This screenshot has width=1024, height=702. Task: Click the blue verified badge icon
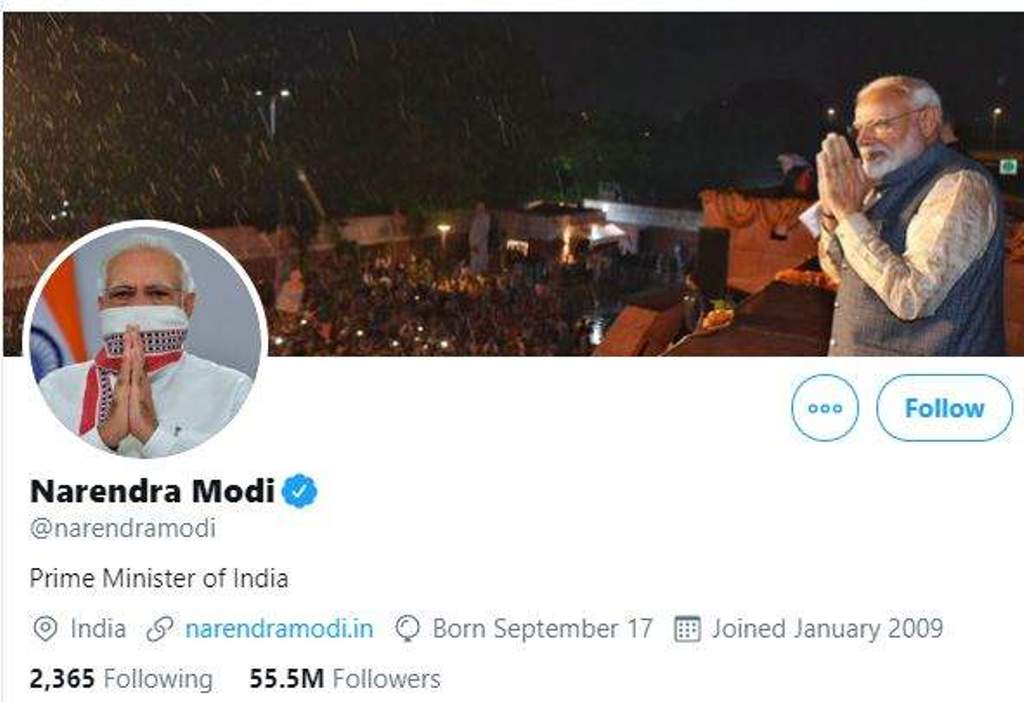click(299, 491)
